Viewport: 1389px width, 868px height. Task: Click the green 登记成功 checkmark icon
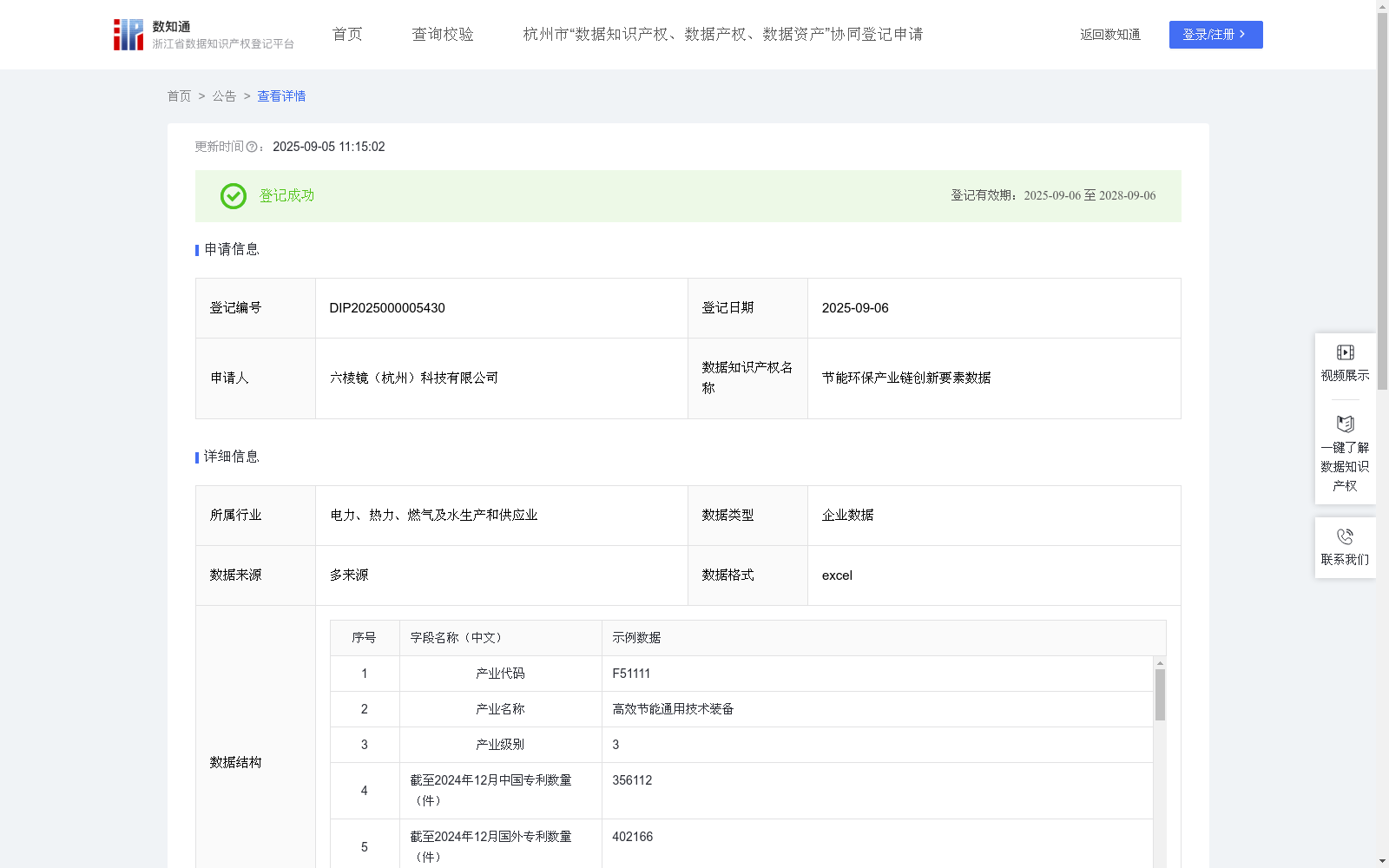tap(233, 196)
